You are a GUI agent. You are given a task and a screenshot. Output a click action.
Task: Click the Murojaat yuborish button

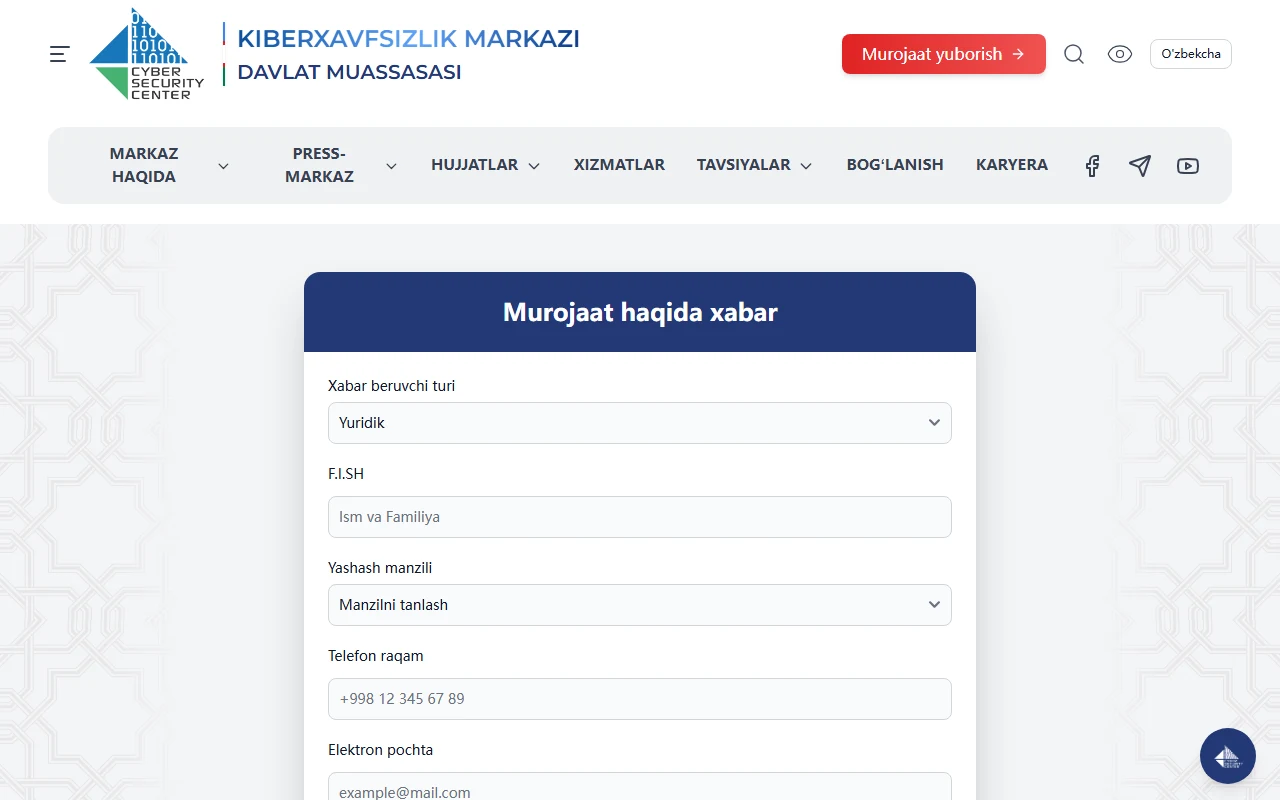(x=944, y=54)
